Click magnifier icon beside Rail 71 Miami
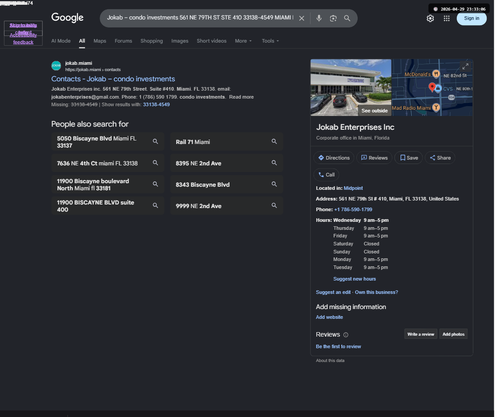Viewport: 500px width, 417px height. point(274,141)
